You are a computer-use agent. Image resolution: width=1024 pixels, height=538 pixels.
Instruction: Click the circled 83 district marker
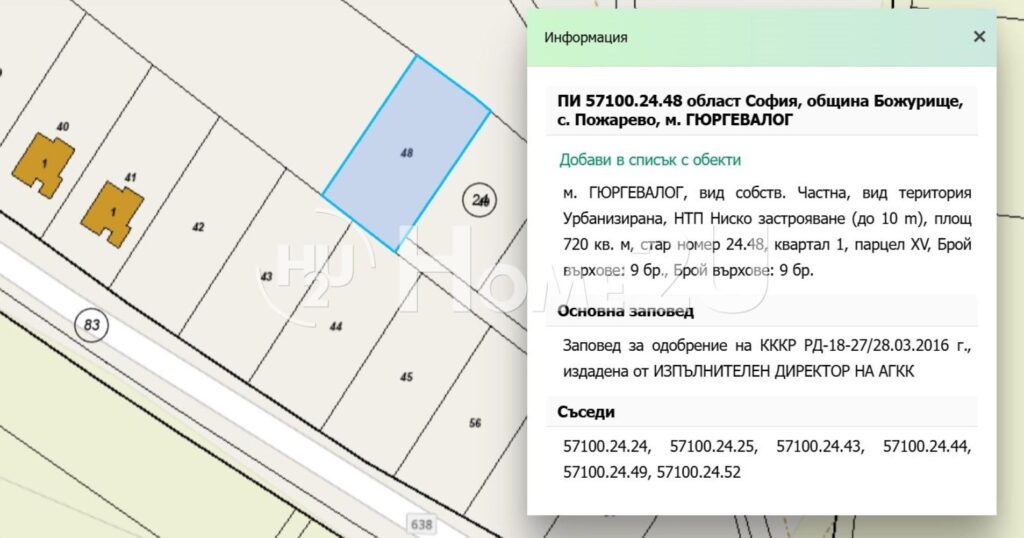click(91, 324)
